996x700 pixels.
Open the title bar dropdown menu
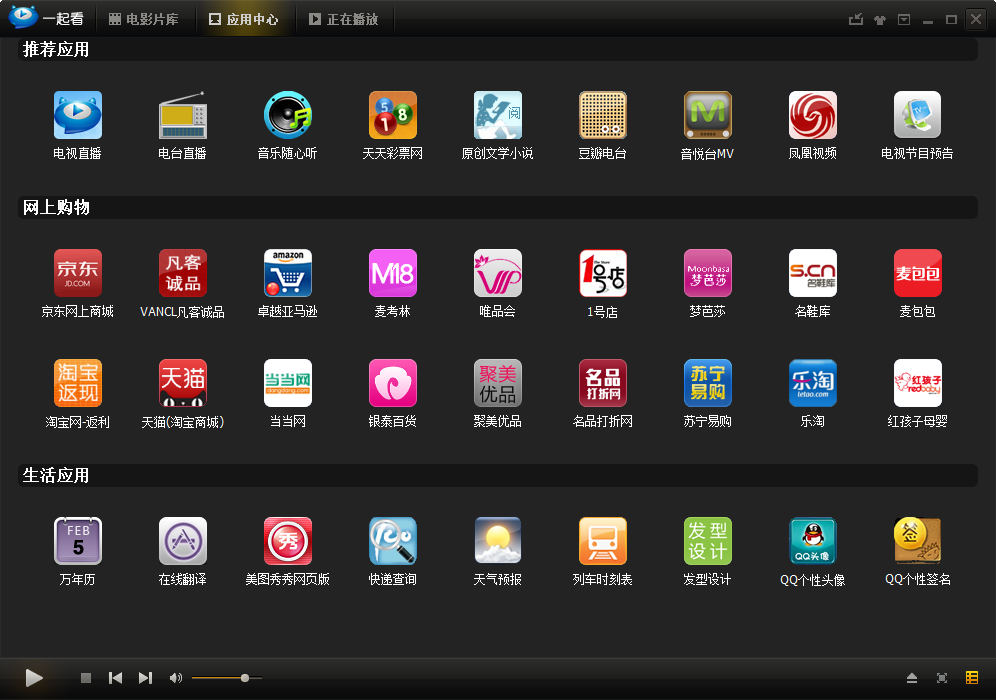point(904,20)
